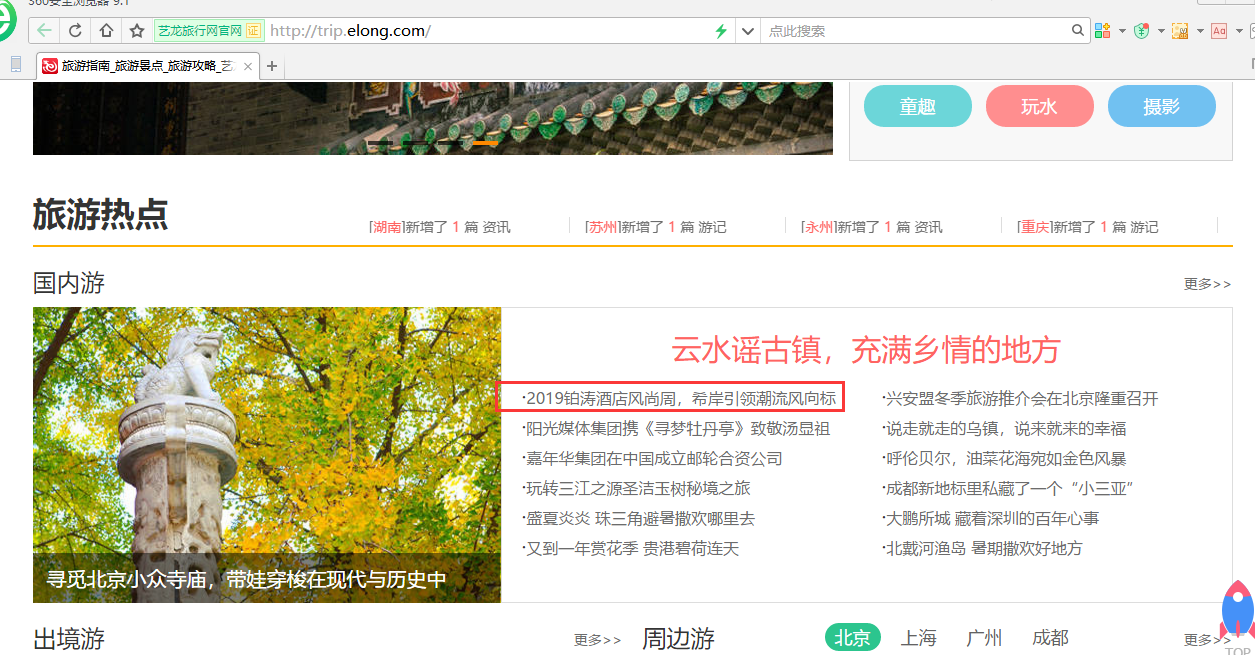Image resolution: width=1255 pixels, height=655 pixels.
Task: Expand the extensions grid dropdown arrow
Action: 1122,31
